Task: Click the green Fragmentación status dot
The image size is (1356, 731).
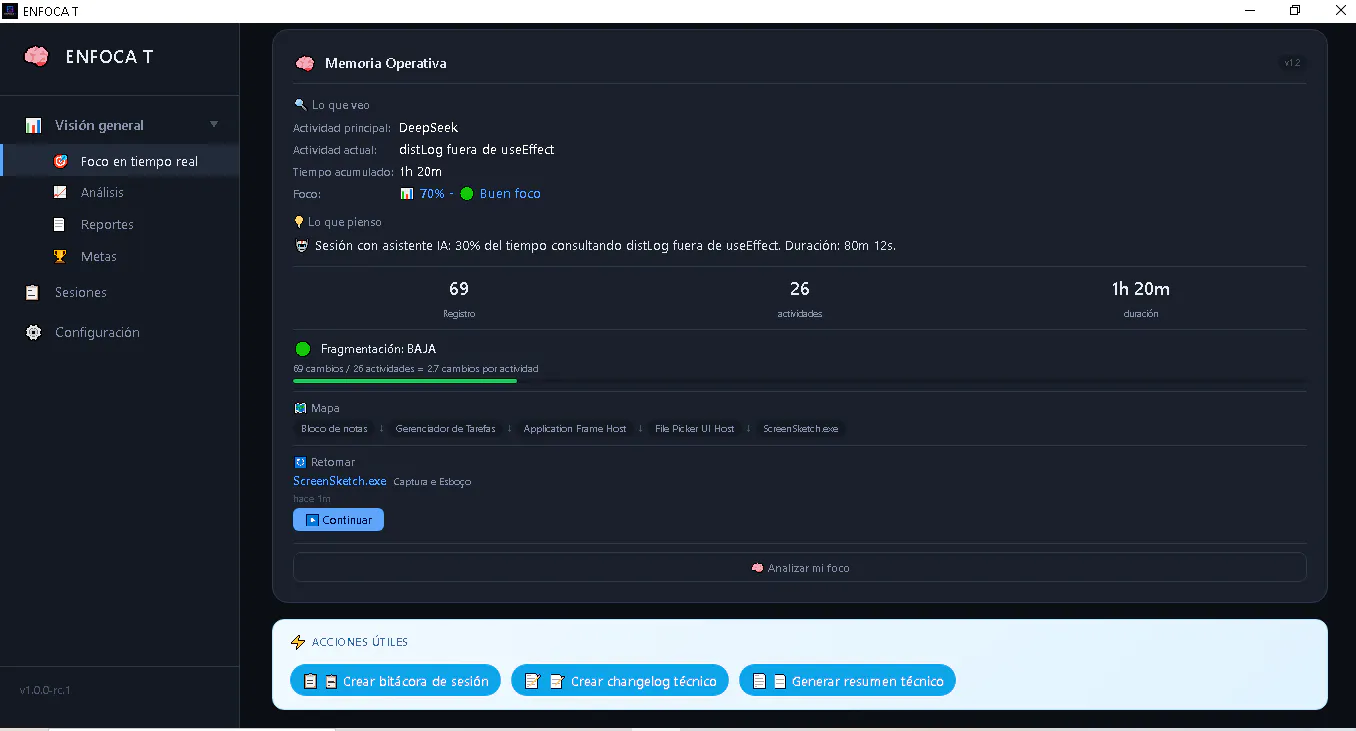Action: click(x=303, y=349)
